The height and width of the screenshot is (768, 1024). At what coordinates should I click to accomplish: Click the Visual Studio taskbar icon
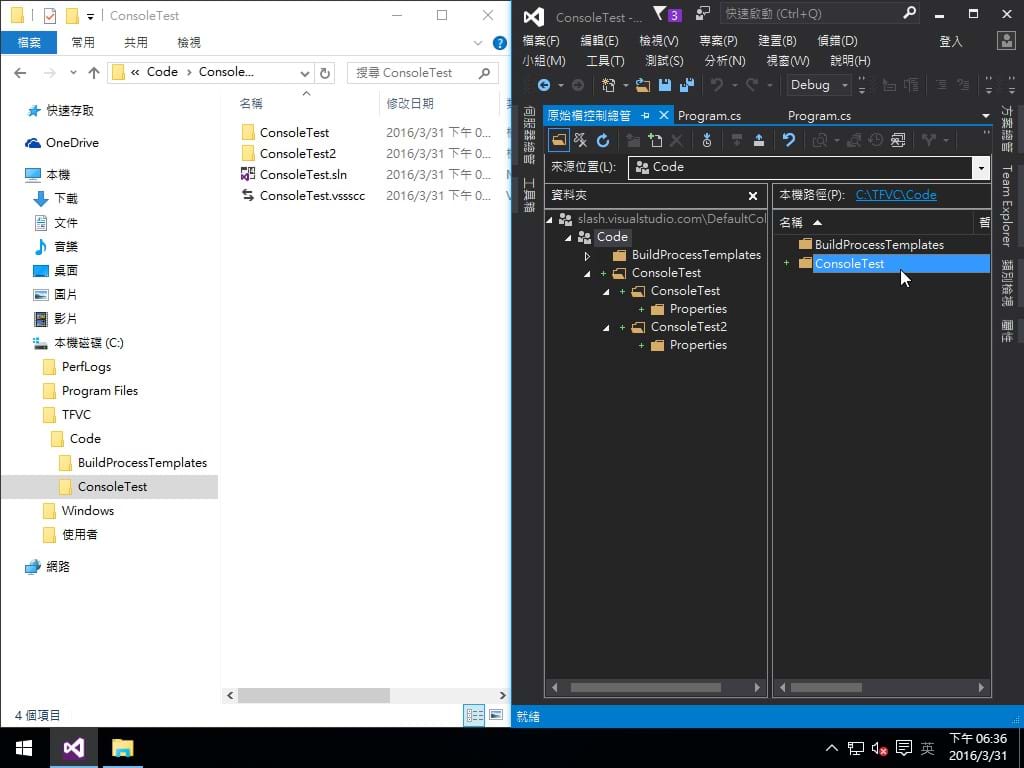74,748
